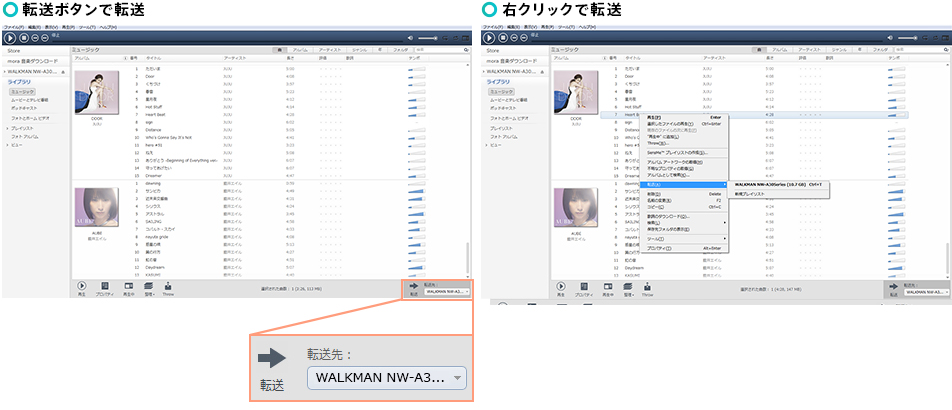The width and height of the screenshot is (952, 410).
Task: Click the 再生中 icon in the left window's bottom toolbar
Action: click(128, 288)
